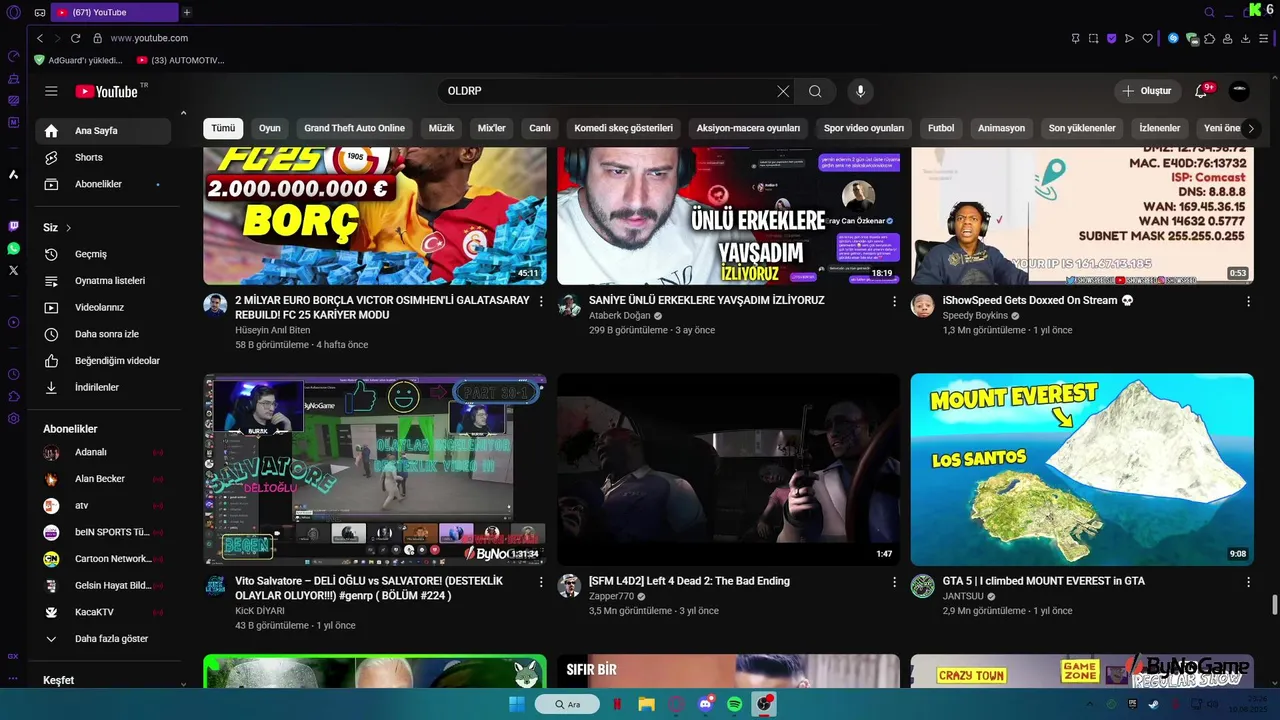Open the Cartoon Network subscription channel
The height and width of the screenshot is (720, 1280).
103,559
